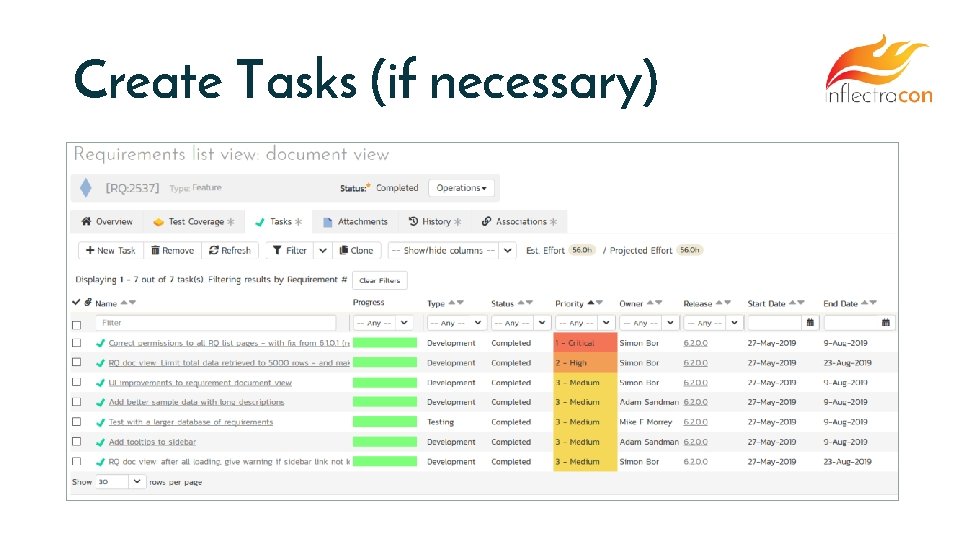Viewport: 960px width, 540px height.
Task: Click the select-all checkmark header icon
Action: pyautogui.click(x=76, y=302)
